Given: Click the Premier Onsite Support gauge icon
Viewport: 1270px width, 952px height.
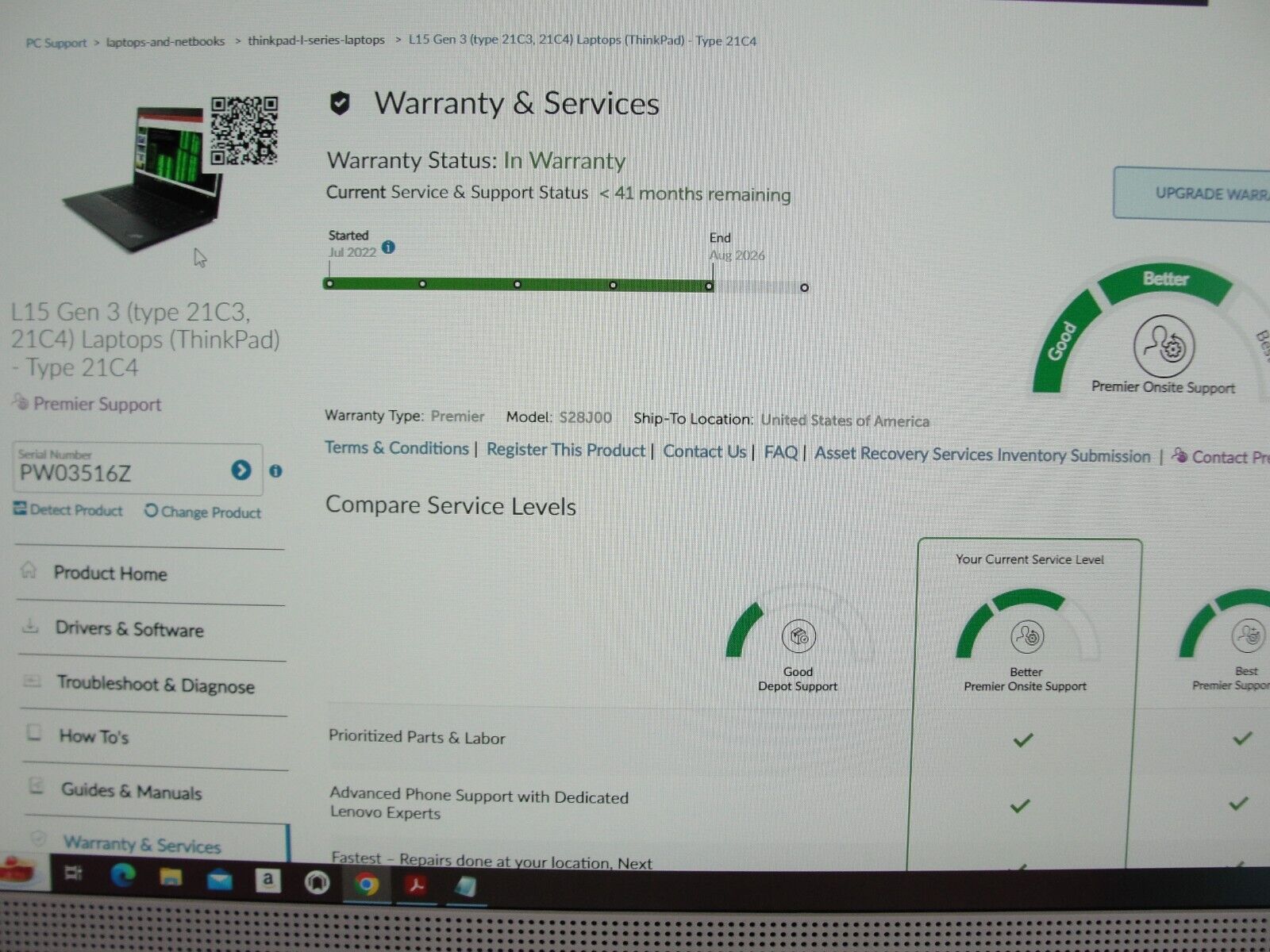Looking at the screenshot, I should point(1163,346).
